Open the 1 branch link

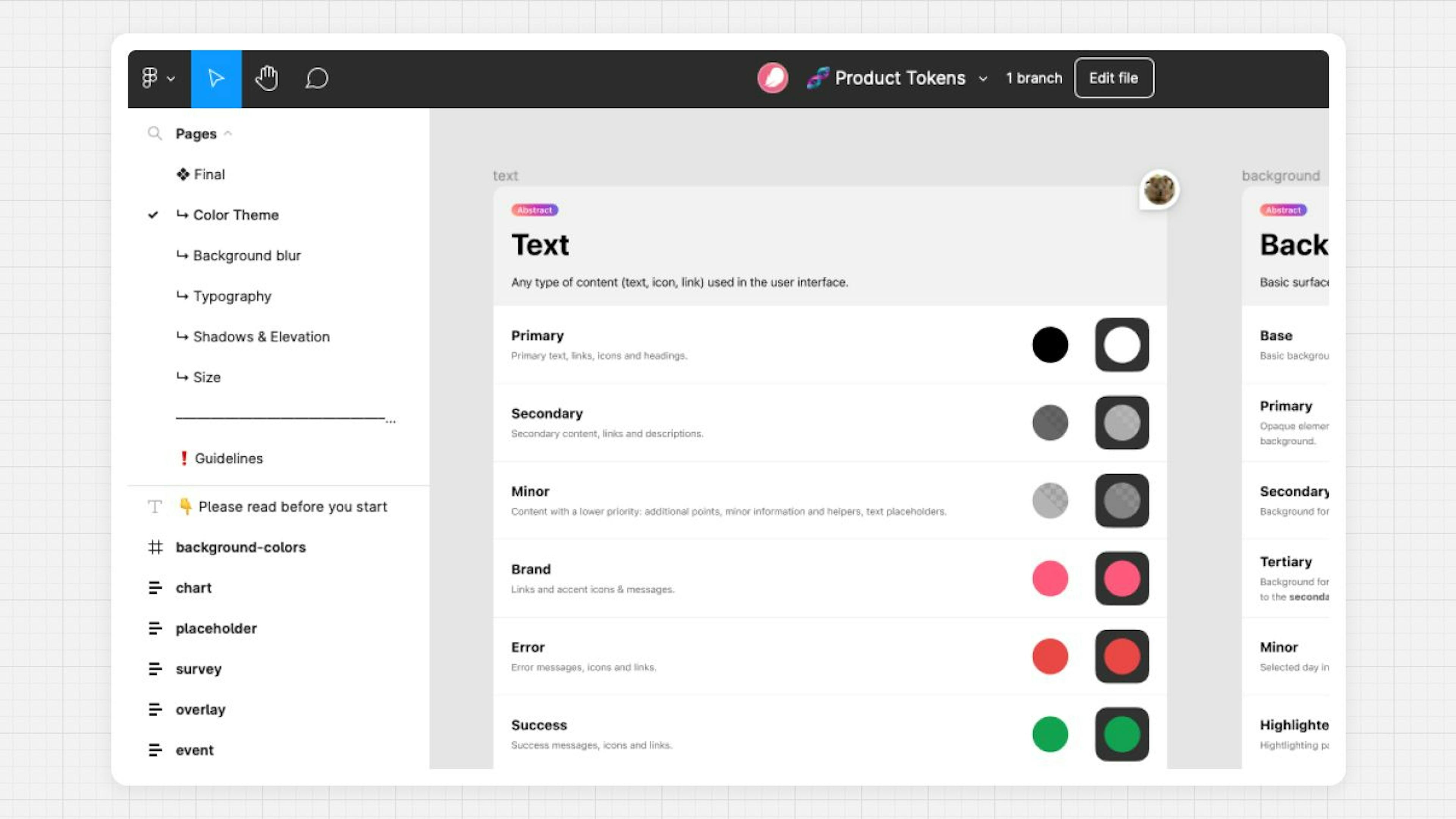click(x=1033, y=78)
